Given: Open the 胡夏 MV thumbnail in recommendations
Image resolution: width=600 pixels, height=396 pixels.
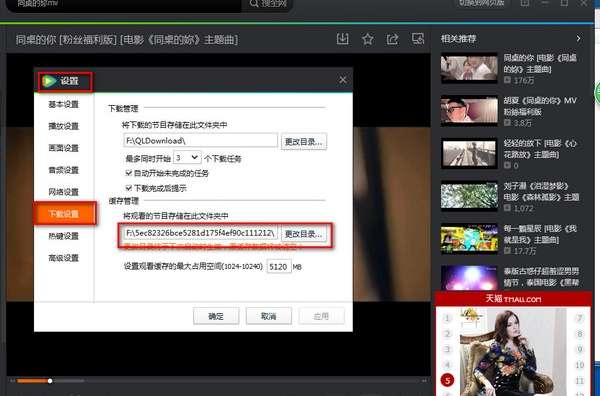Looking at the screenshot, I should coord(469,111).
